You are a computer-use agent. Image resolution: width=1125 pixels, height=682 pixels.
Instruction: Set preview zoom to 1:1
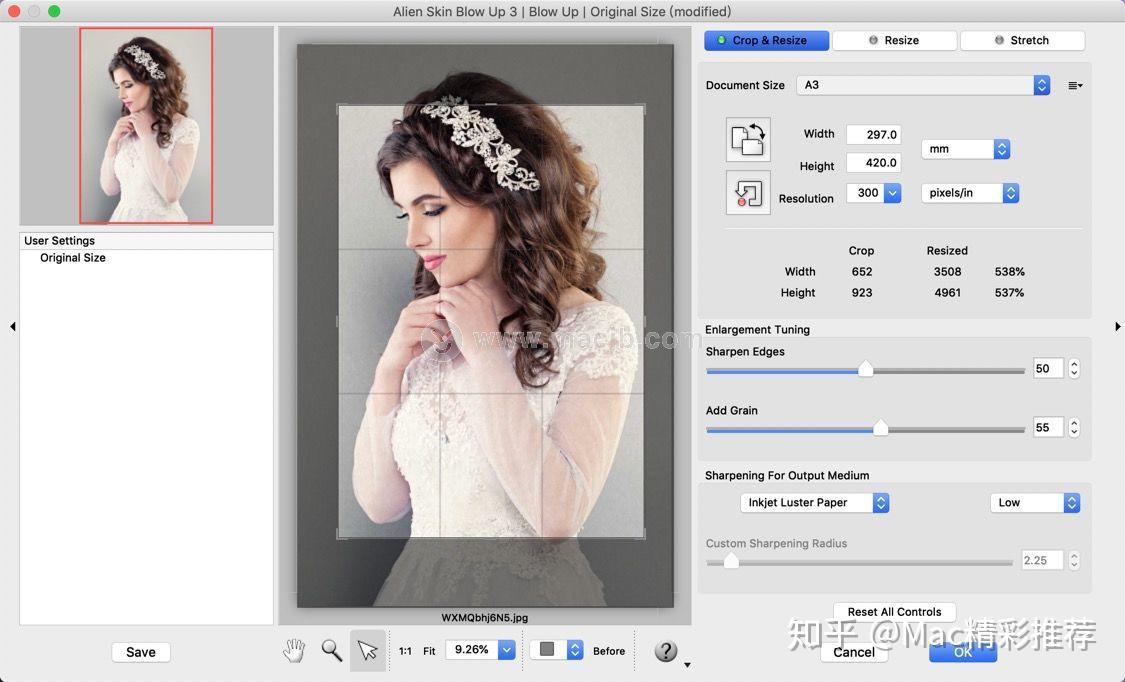click(405, 651)
